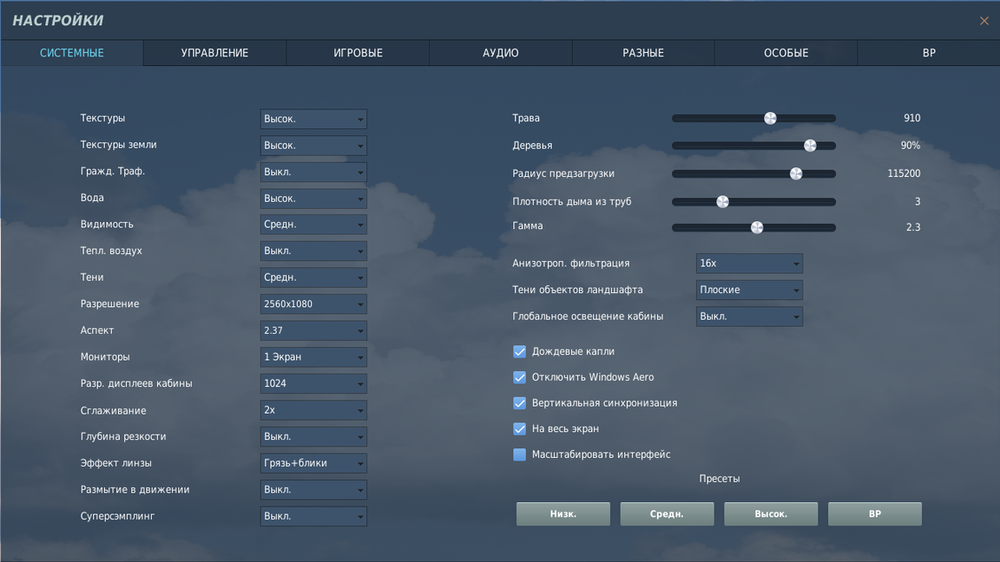Open the Эффект линзы dropdown
Image resolution: width=1000 pixels, height=562 pixels.
(x=313, y=463)
